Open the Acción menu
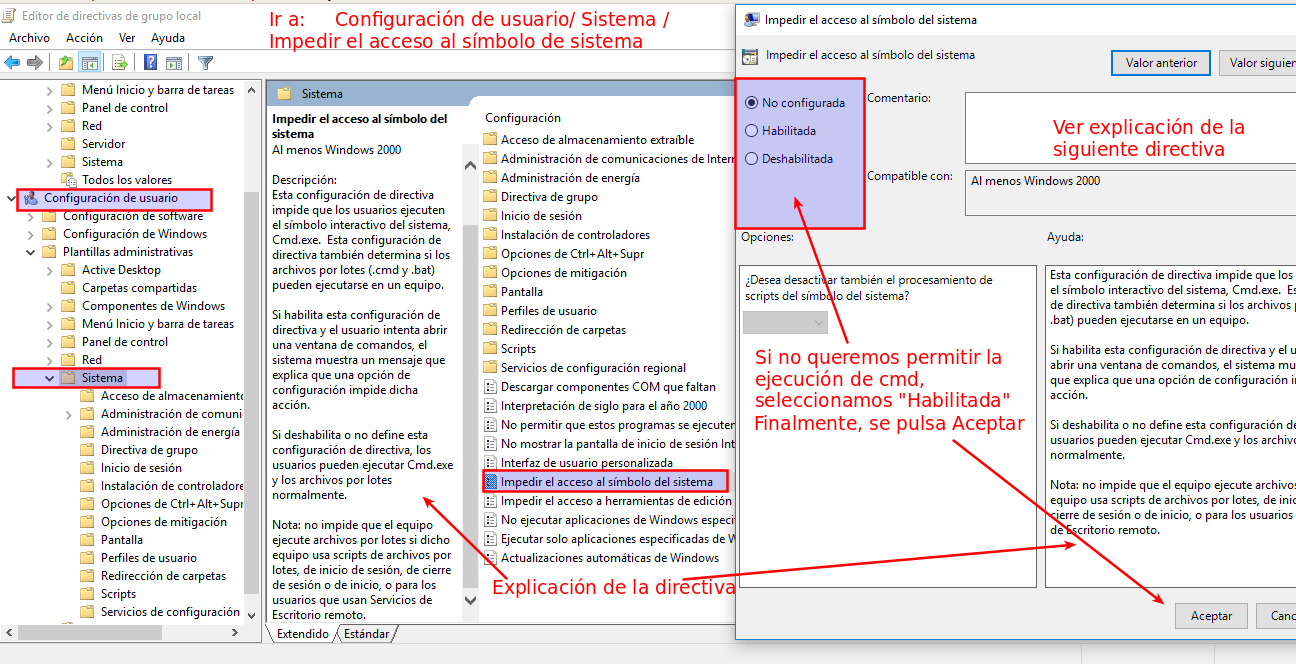The image size is (1296, 664). click(84, 38)
